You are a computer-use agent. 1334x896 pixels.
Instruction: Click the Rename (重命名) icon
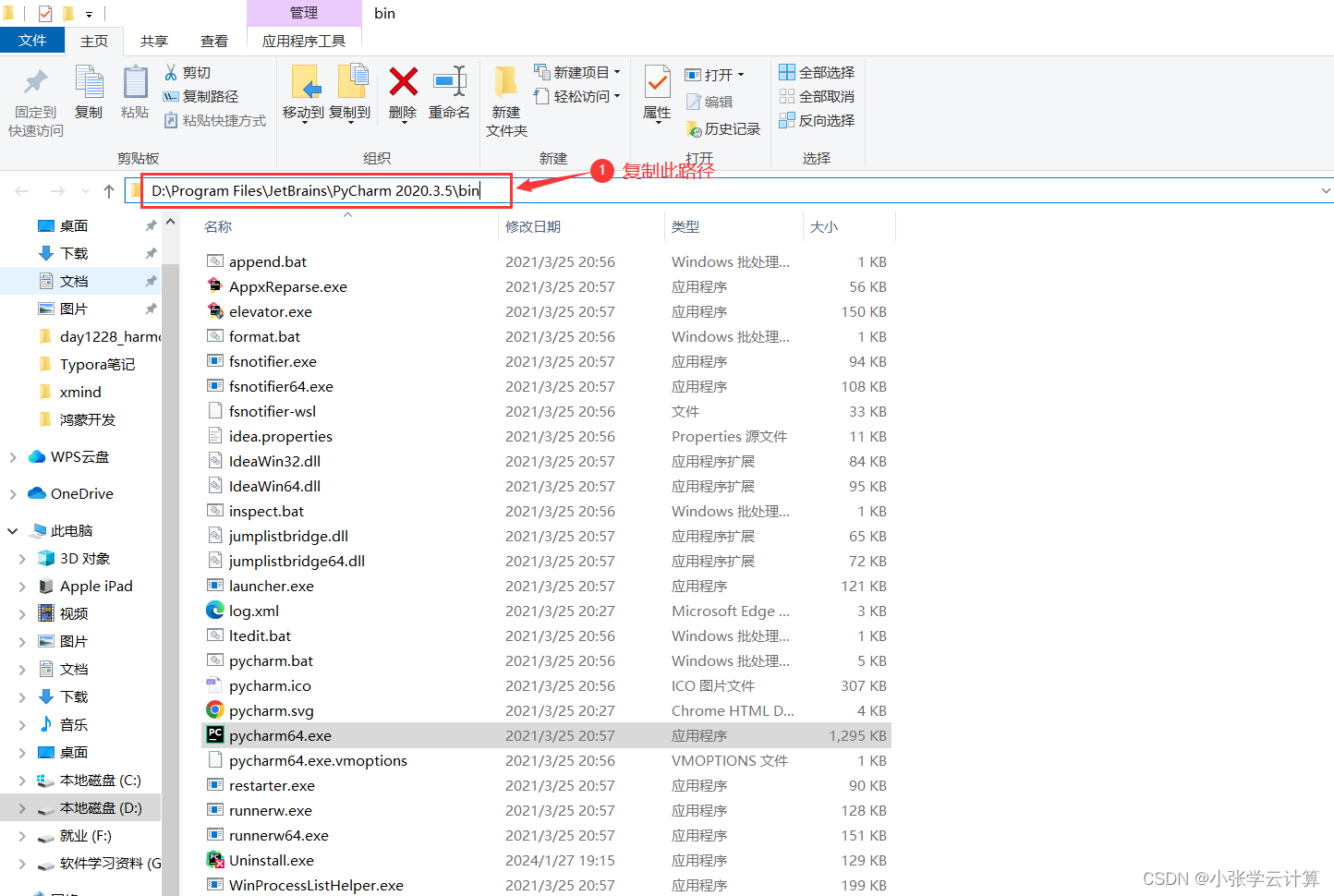coord(450,81)
